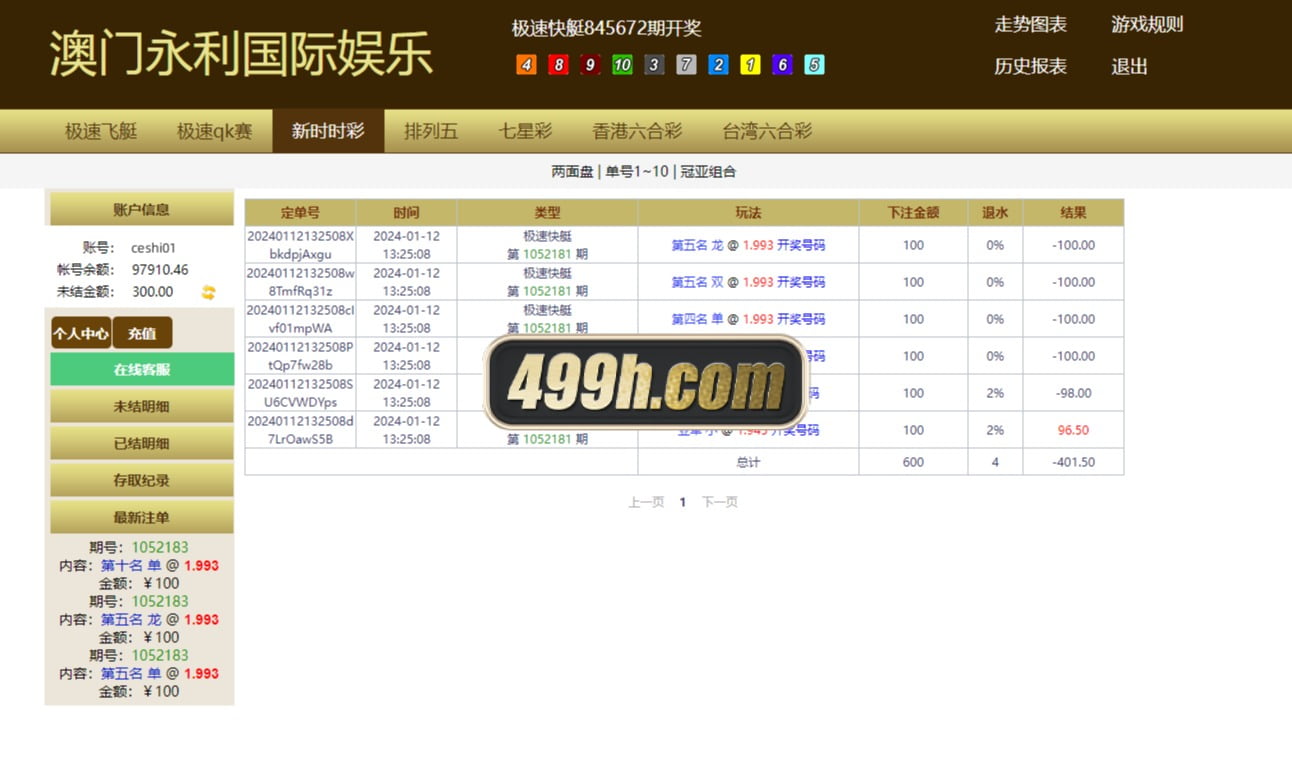Click the -401.50 total result
Screen dimensions: 1292x761
click(1073, 462)
